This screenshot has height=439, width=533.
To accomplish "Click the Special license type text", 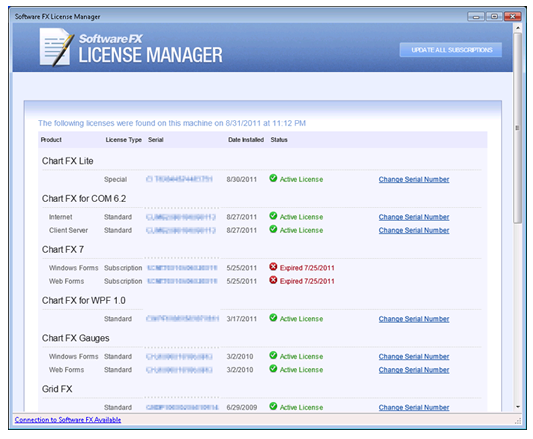I will [115, 180].
